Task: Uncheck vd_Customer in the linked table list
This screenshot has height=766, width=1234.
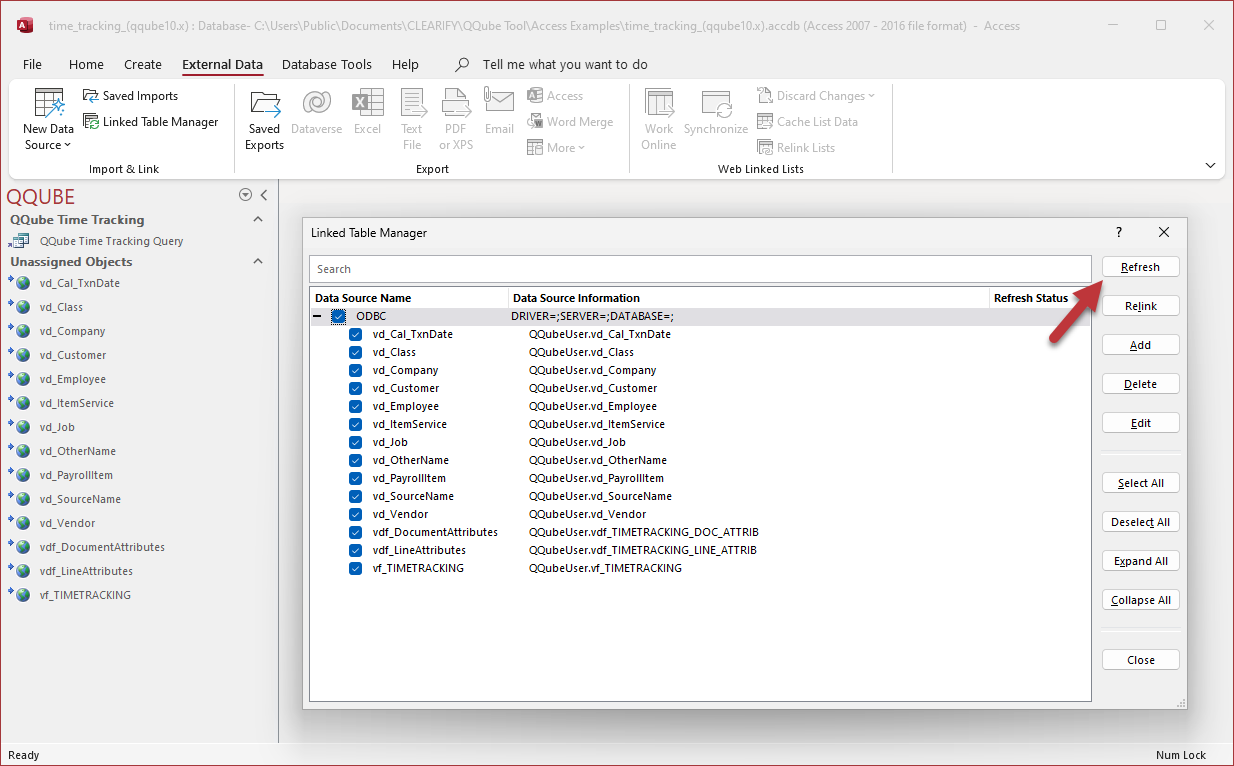Action: tap(355, 388)
